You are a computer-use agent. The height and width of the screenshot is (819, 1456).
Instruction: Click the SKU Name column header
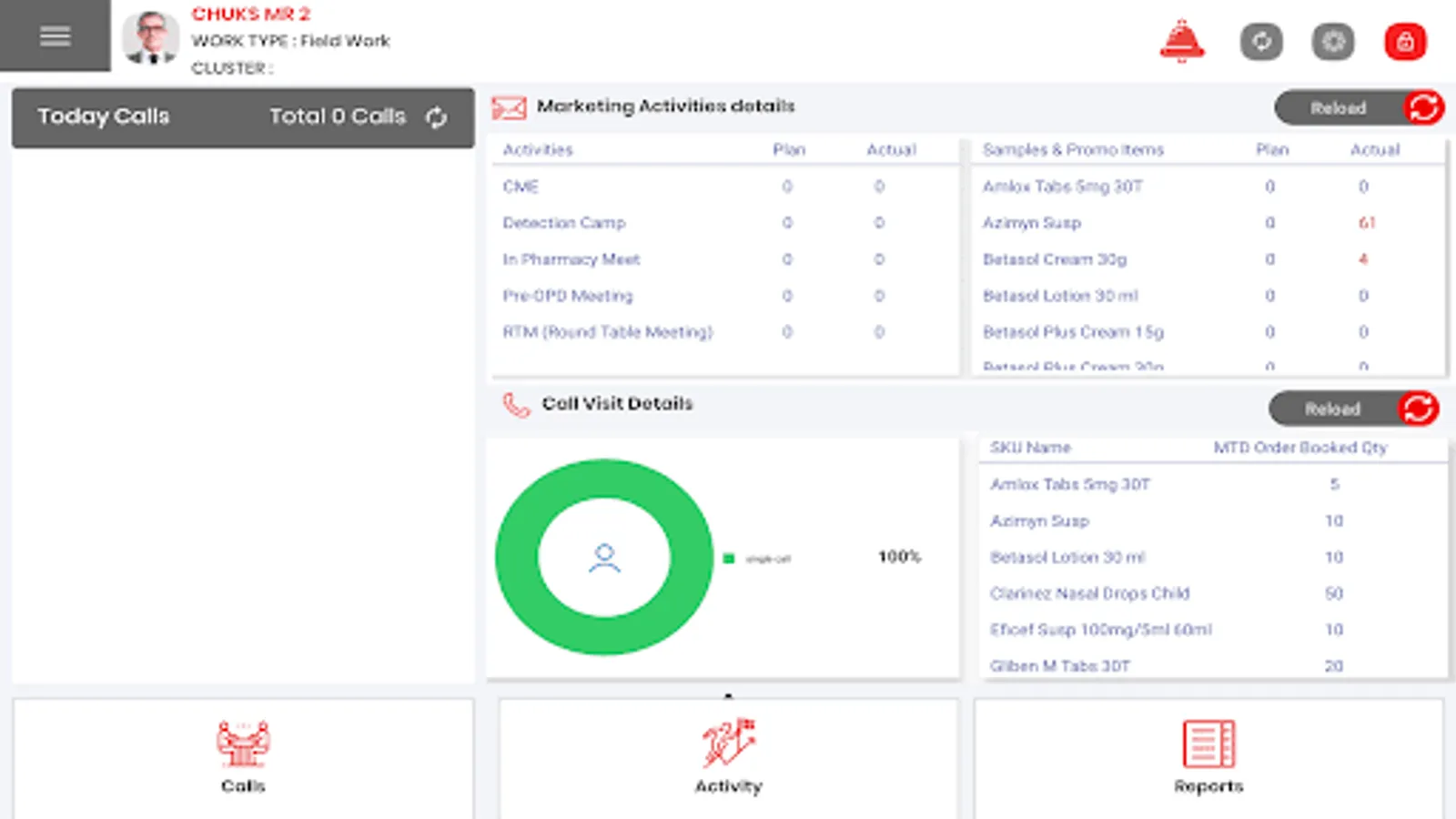coord(1030,447)
